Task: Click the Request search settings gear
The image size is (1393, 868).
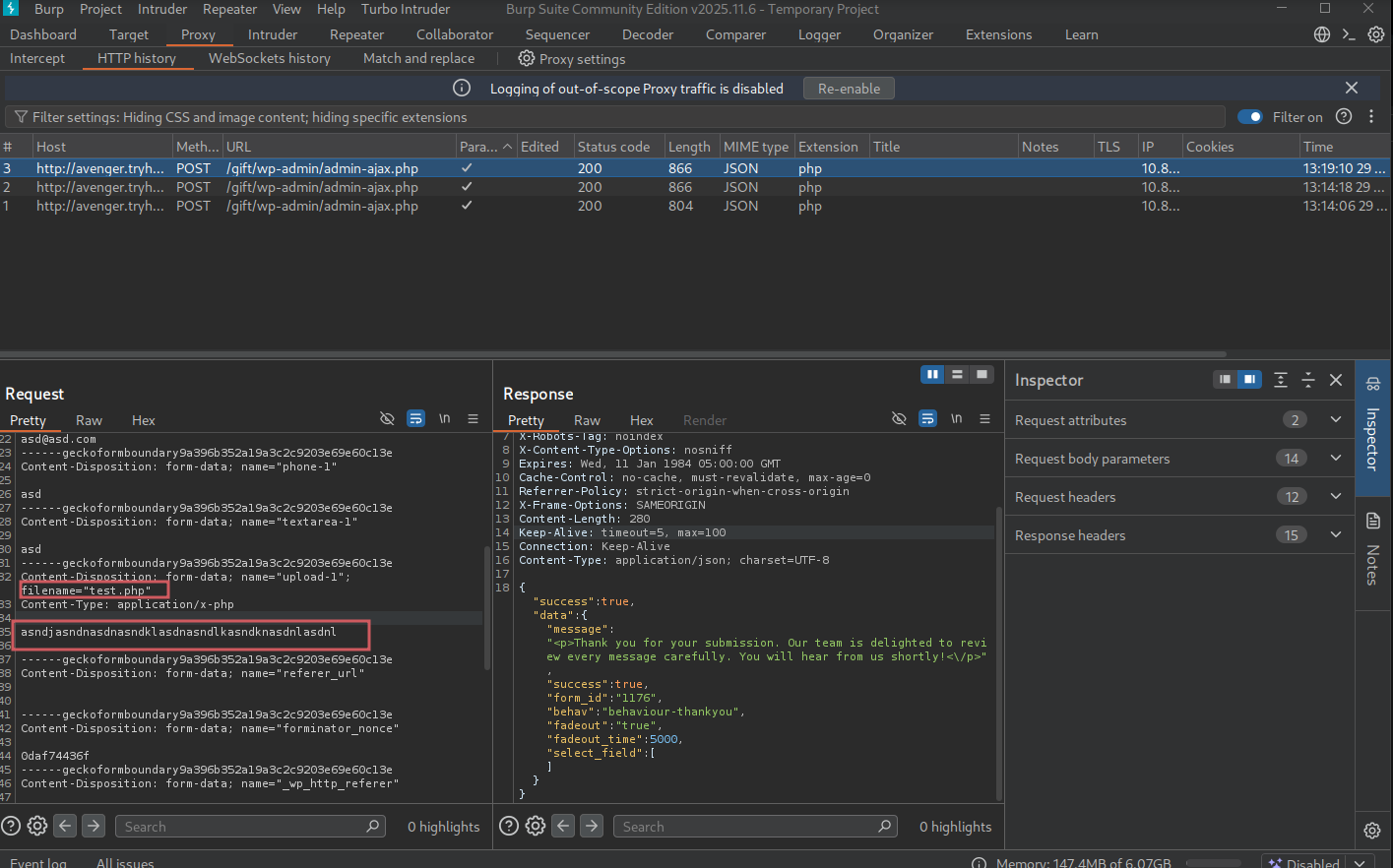Action: pos(37,827)
